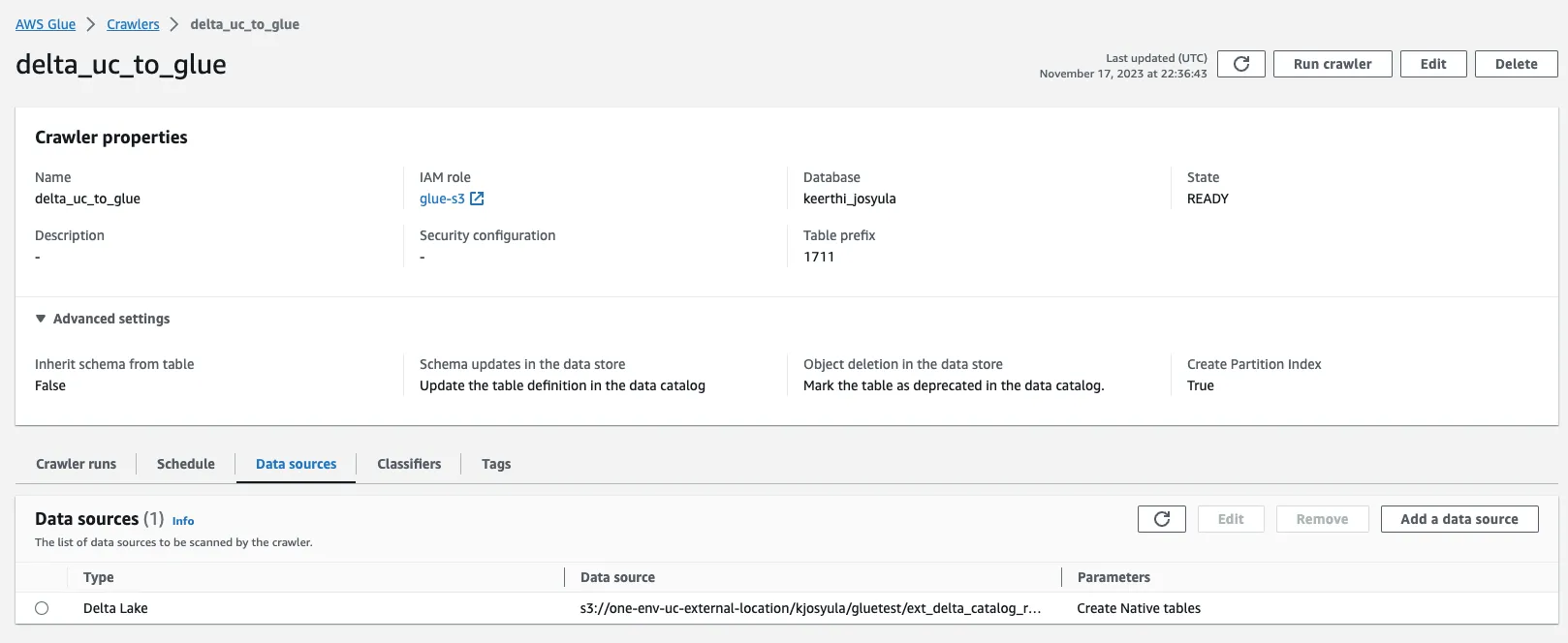Screen dimensions: 1568x643
Task: Go back to Crawlers breadcrumb
Action: (133, 24)
